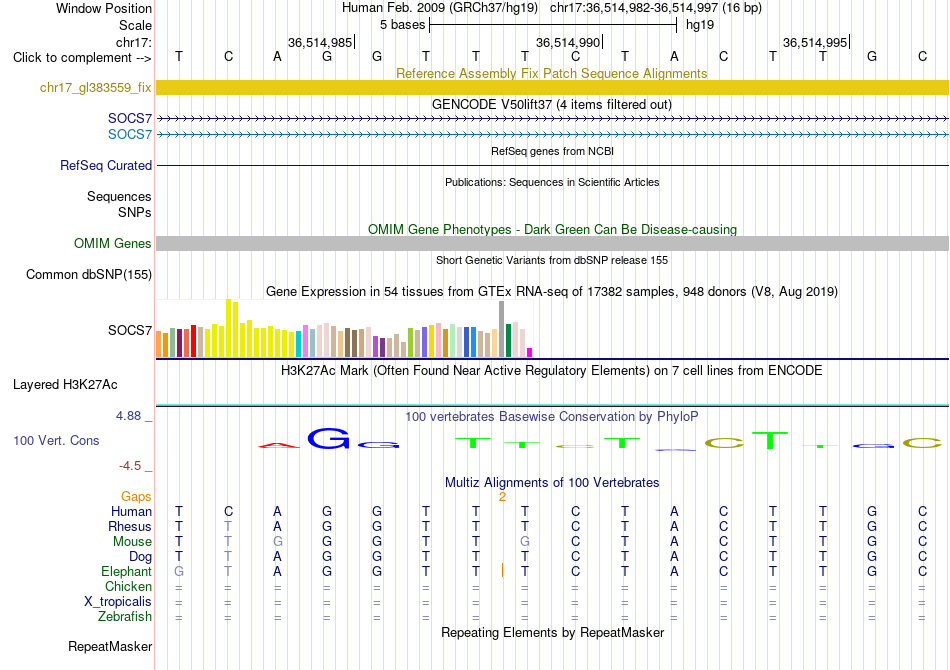Click Publications: Sequences in Scientific Articles title
The width and height of the screenshot is (950, 670).
(x=552, y=182)
